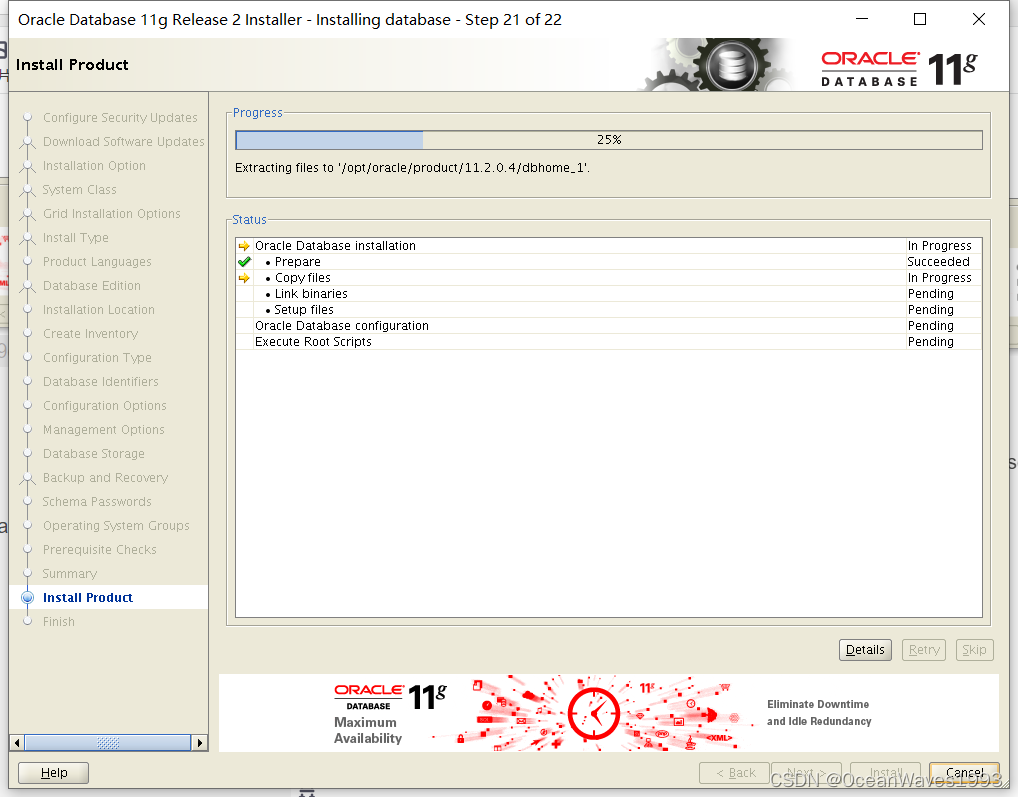Click the sidebar scroll left arrow
The height and width of the screenshot is (797, 1018).
(17, 742)
